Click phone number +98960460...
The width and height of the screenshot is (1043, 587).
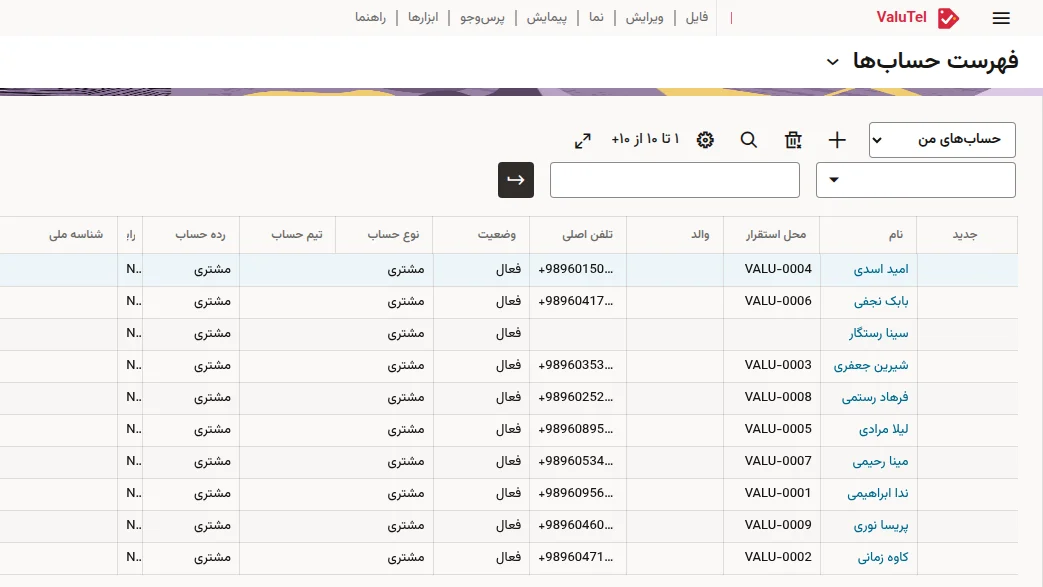click(576, 524)
